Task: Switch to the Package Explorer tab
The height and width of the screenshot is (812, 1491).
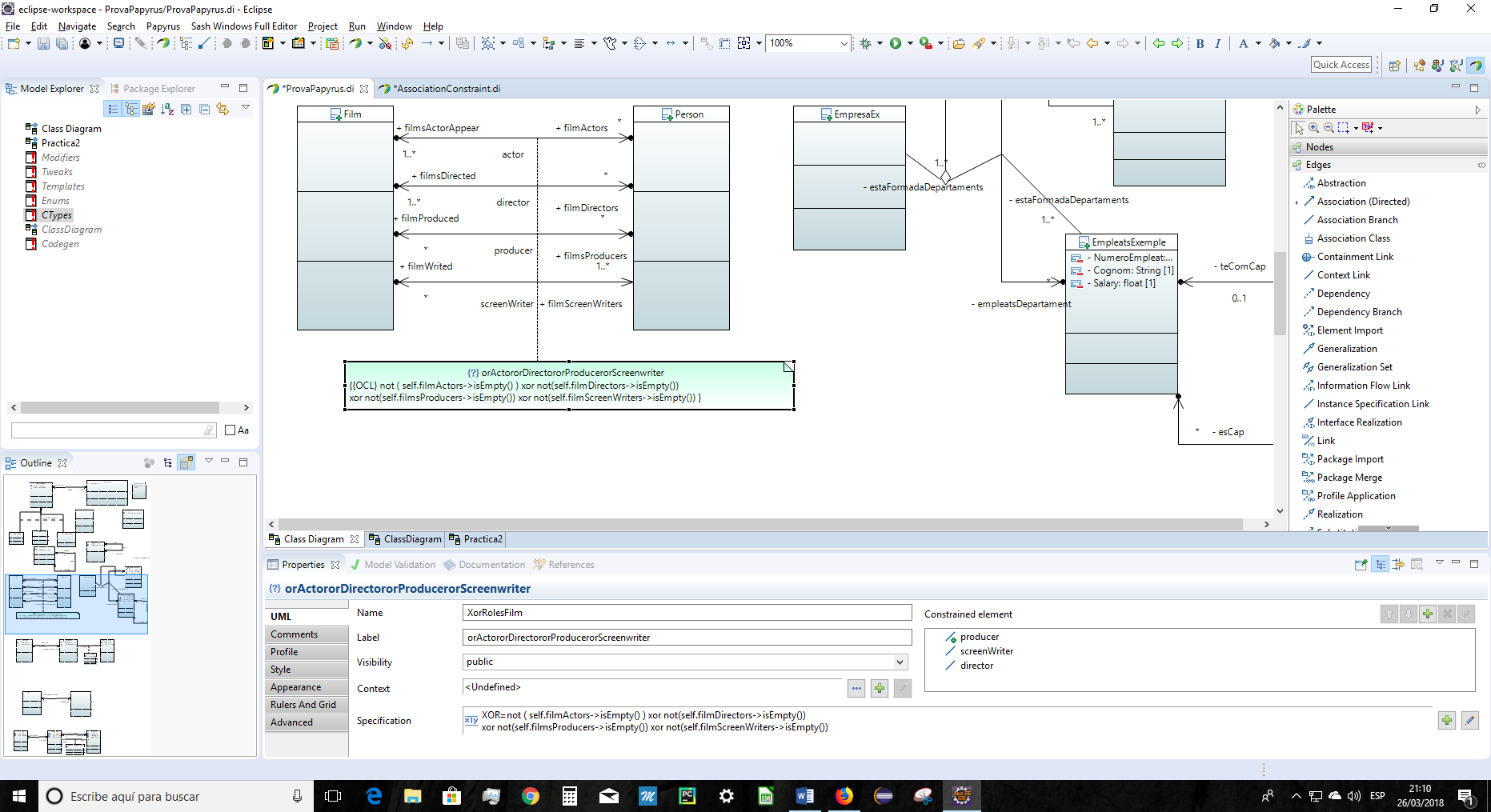Action: 153,89
